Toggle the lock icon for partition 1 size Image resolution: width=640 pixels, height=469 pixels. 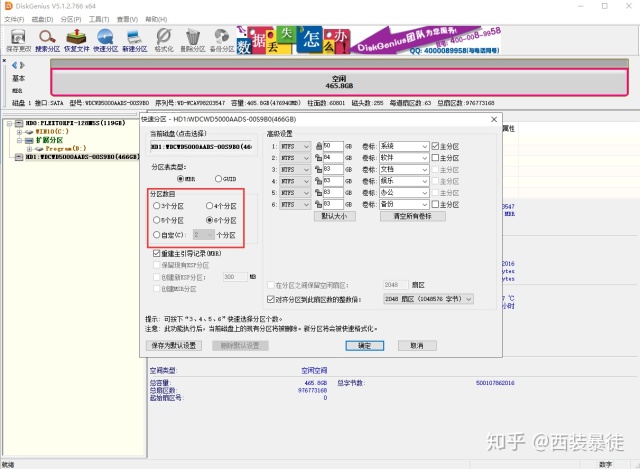pyautogui.click(x=319, y=146)
